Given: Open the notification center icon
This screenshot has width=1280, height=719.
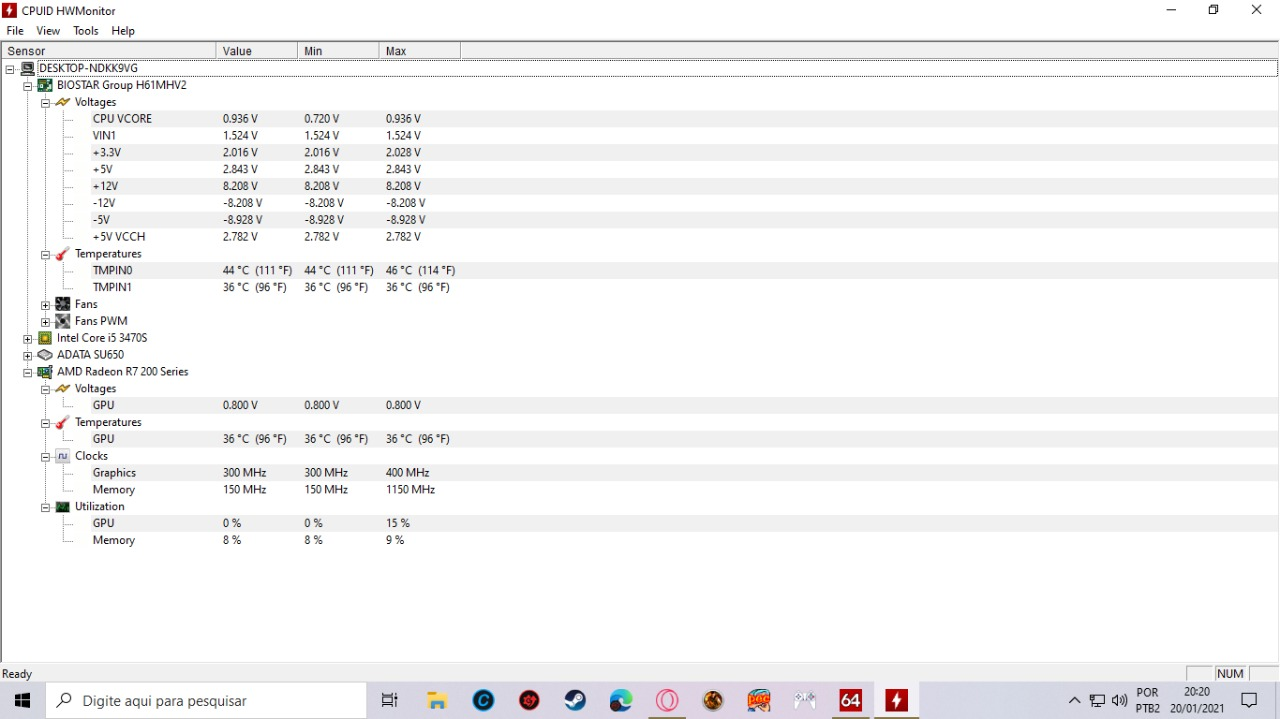Looking at the screenshot, I should pyautogui.click(x=1249, y=701).
